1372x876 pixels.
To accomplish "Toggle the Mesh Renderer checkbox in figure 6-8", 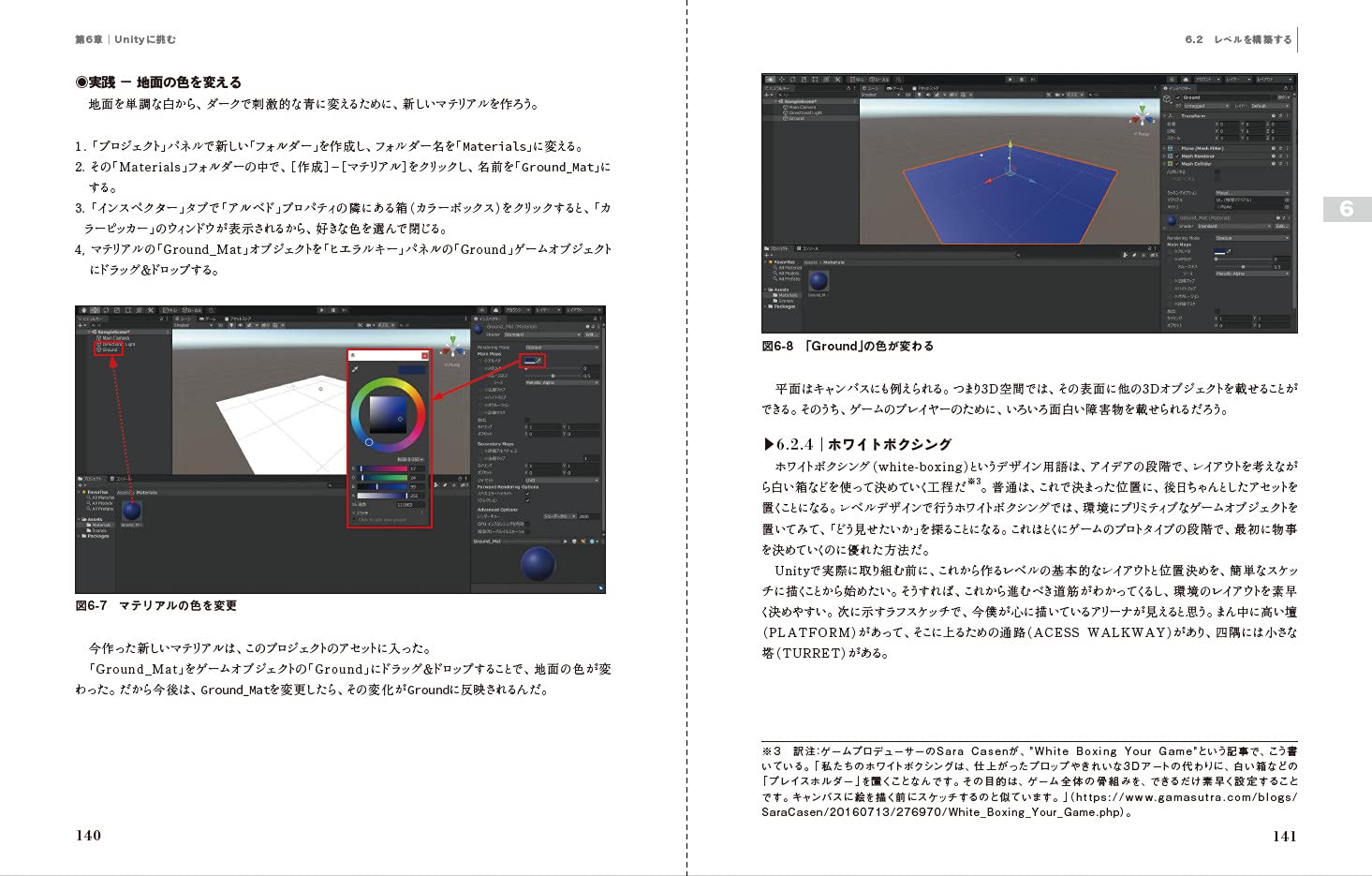I will (1177, 156).
